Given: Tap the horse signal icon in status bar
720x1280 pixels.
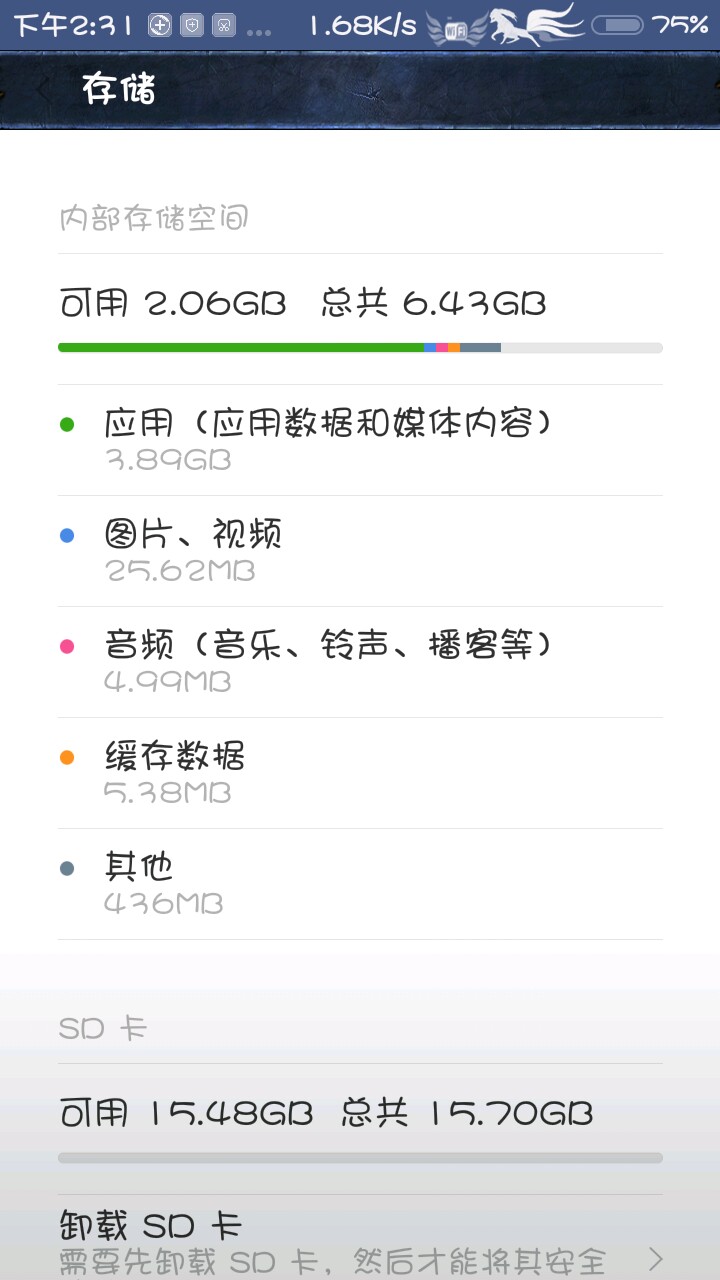Looking at the screenshot, I should pos(535,25).
